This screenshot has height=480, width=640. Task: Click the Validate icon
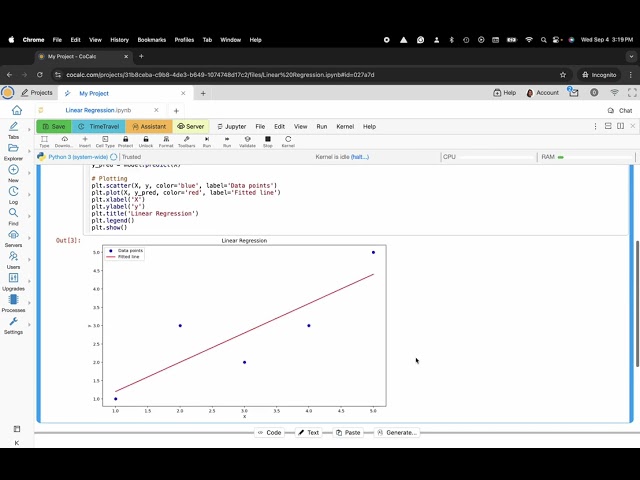(x=247, y=142)
